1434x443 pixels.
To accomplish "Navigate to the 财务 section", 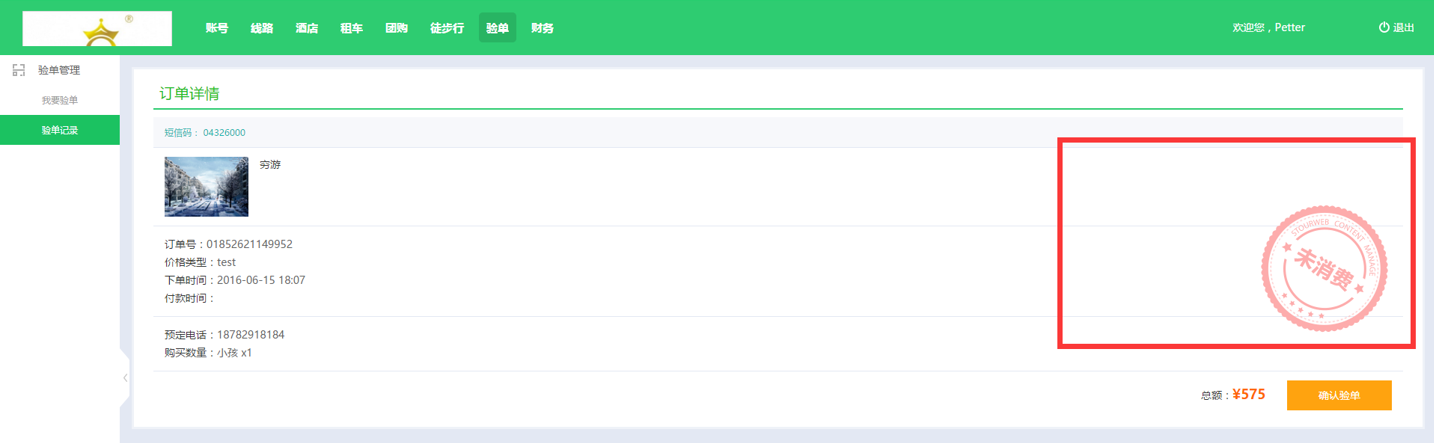I will 542,28.
